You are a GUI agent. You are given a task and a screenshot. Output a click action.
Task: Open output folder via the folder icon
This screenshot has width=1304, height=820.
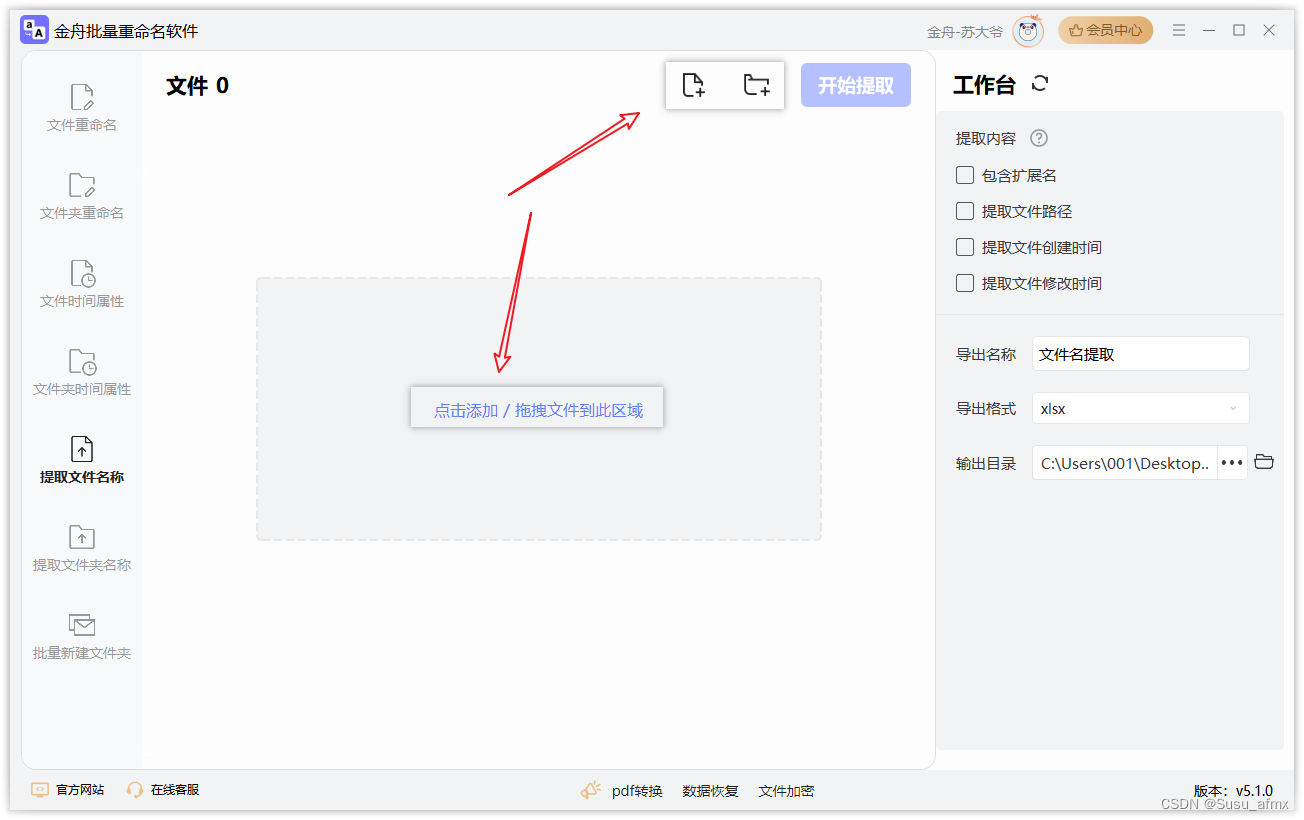[1264, 462]
